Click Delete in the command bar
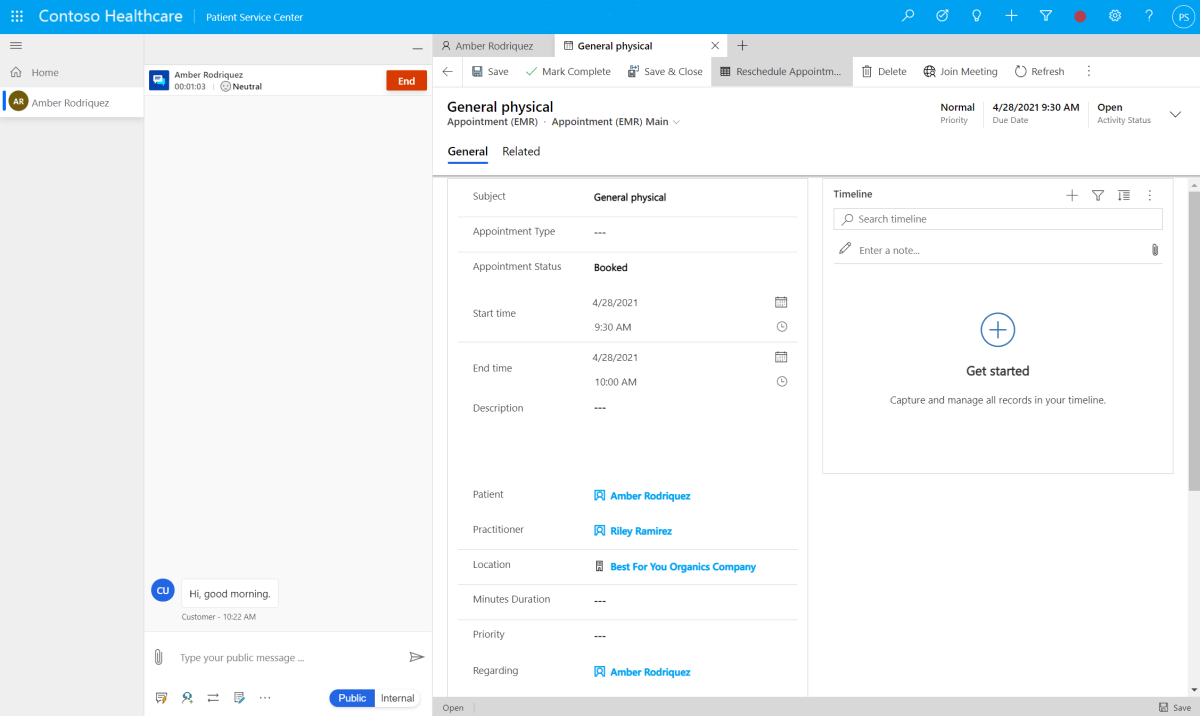The width and height of the screenshot is (1200, 716). pos(884,72)
